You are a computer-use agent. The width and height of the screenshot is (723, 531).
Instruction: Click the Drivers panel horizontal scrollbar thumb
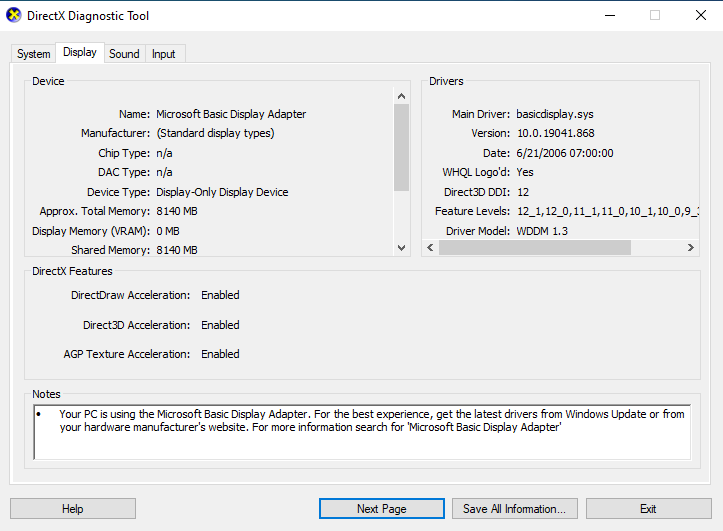[536, 248]
